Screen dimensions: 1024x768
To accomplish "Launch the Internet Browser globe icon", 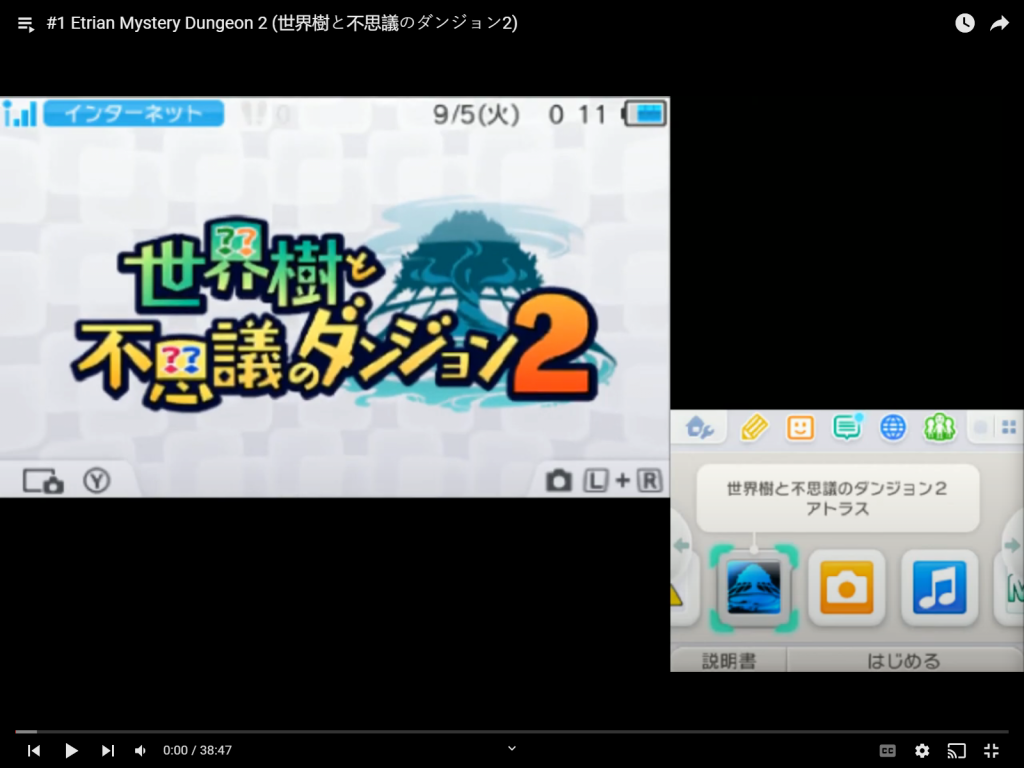I will tap(893, 428).
